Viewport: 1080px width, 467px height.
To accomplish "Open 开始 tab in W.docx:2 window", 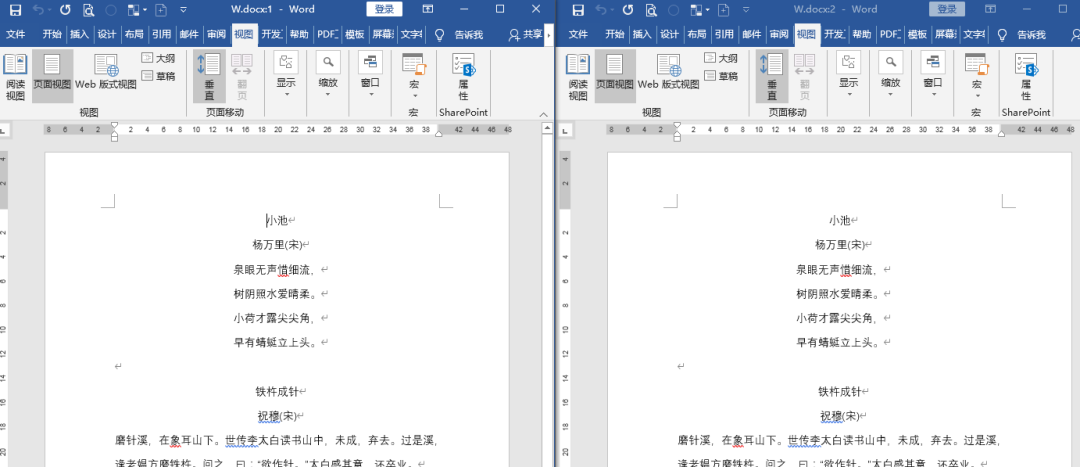I will pos(615,34).
